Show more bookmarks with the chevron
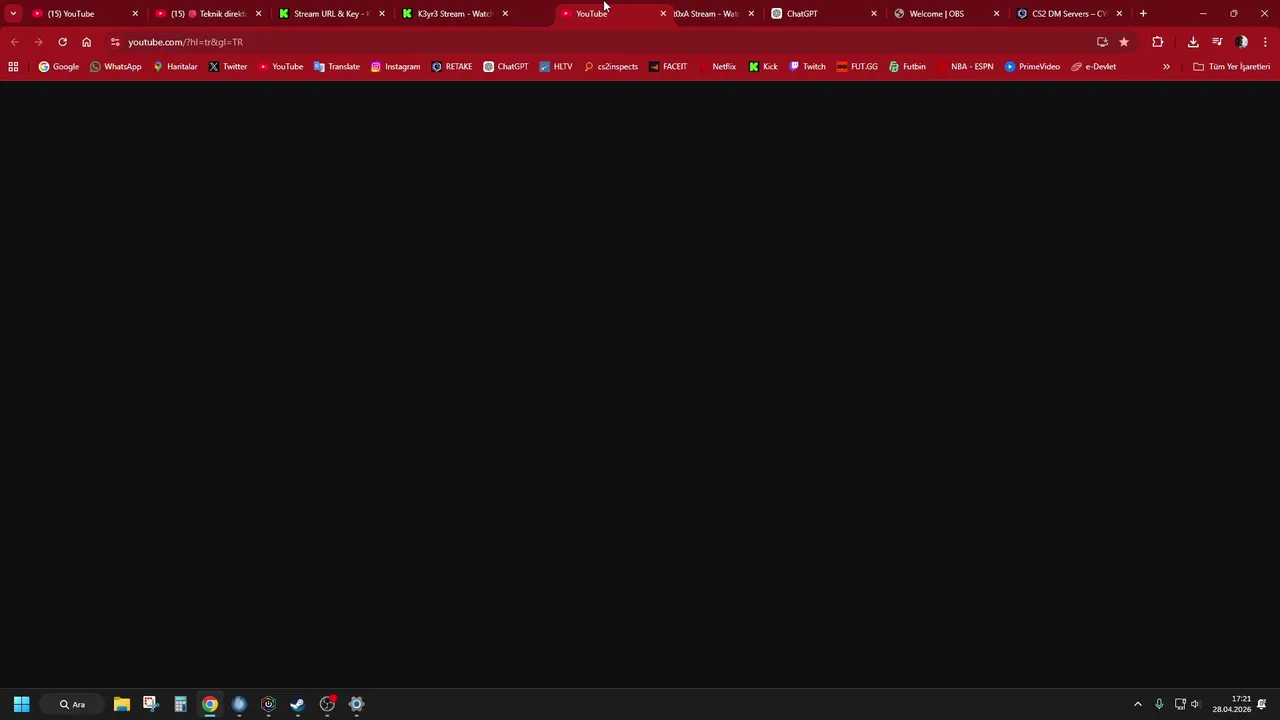 pos(1166,67)
